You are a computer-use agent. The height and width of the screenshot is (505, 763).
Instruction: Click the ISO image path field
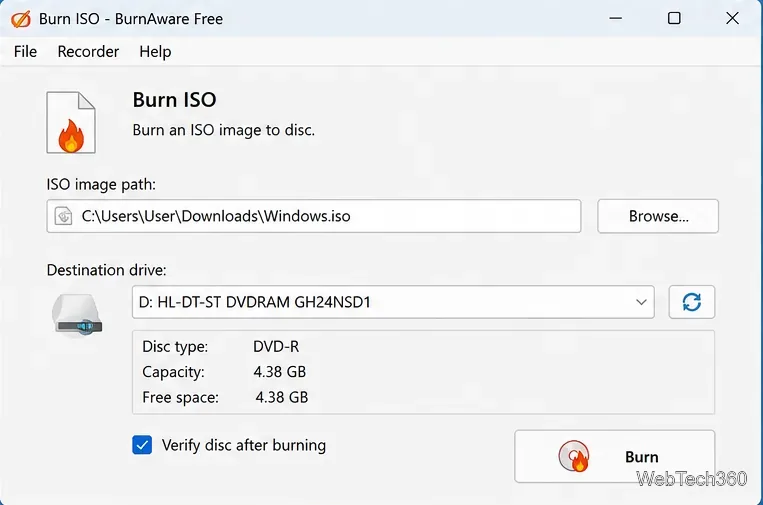314,216
